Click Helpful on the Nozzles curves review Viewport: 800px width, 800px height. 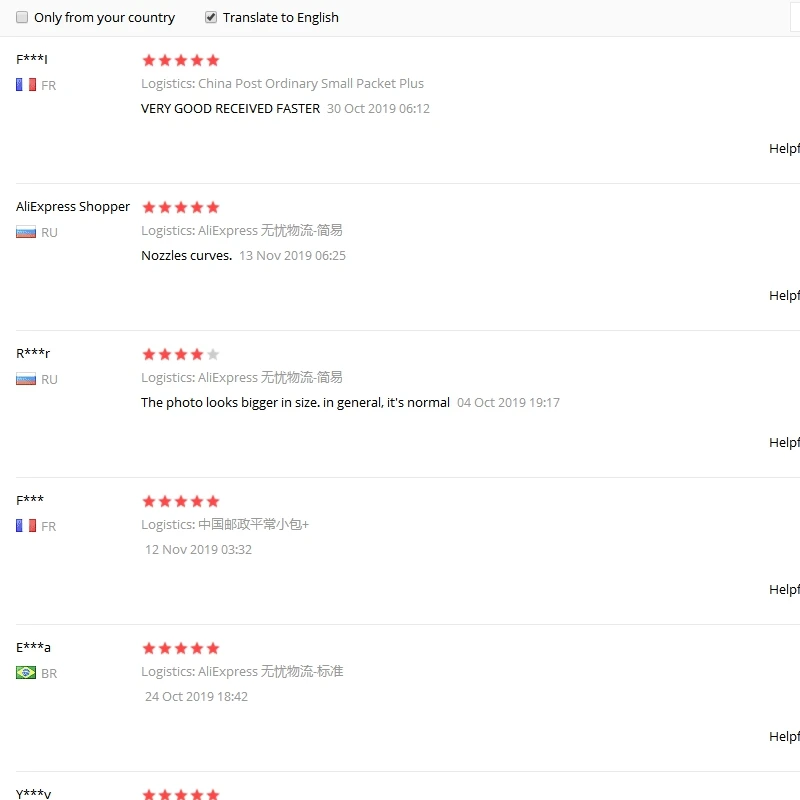[x=784, y=295]
